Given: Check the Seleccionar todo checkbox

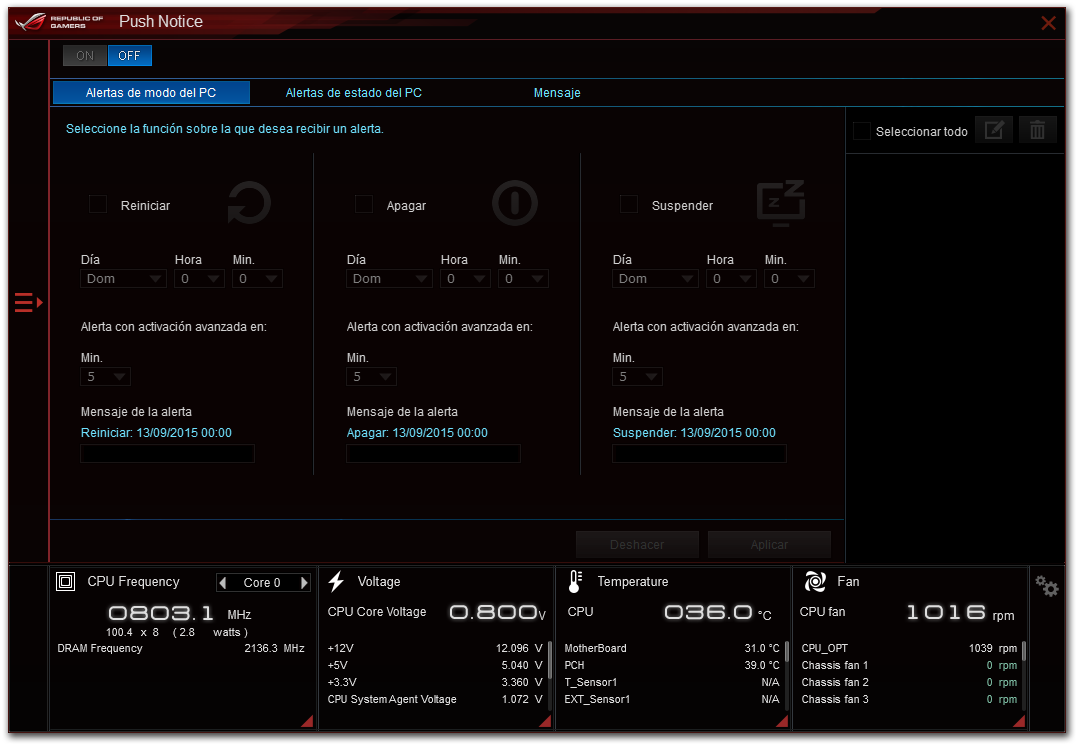Looking at the screenshot, I should (x=861, y=131).
